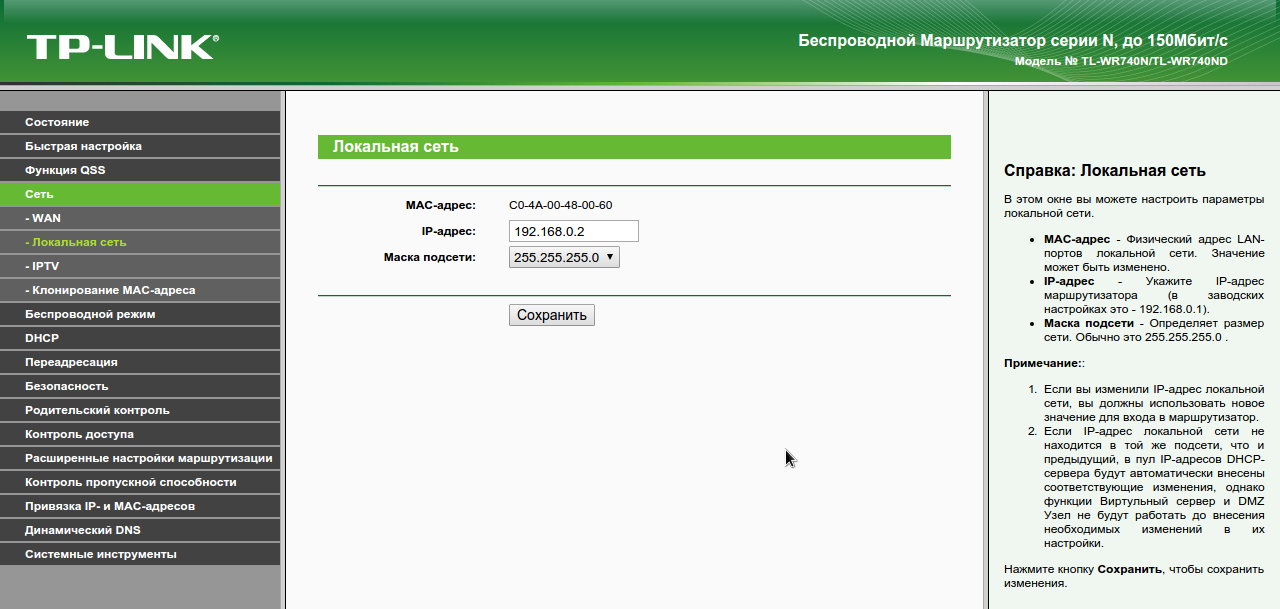Screen dimensions: 1280x609
Task: Click the MAC-адрес: field label
Action: pyautogui.click(x=441, y=205)
